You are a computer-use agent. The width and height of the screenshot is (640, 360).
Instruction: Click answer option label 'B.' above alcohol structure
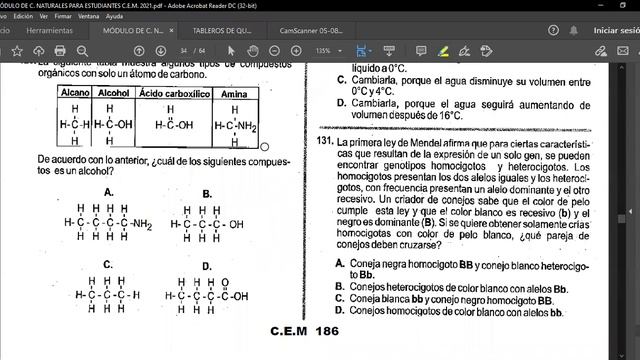point(207,194)
